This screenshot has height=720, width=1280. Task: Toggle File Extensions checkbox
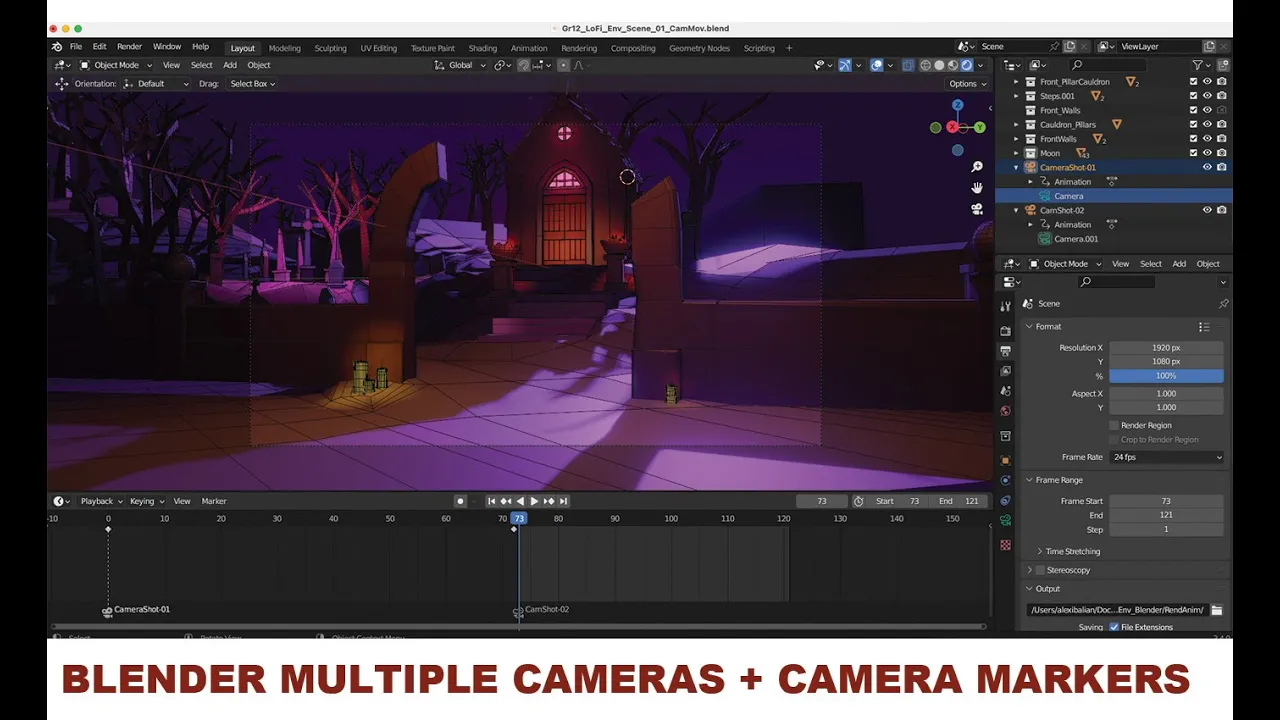pos(1112,627)
